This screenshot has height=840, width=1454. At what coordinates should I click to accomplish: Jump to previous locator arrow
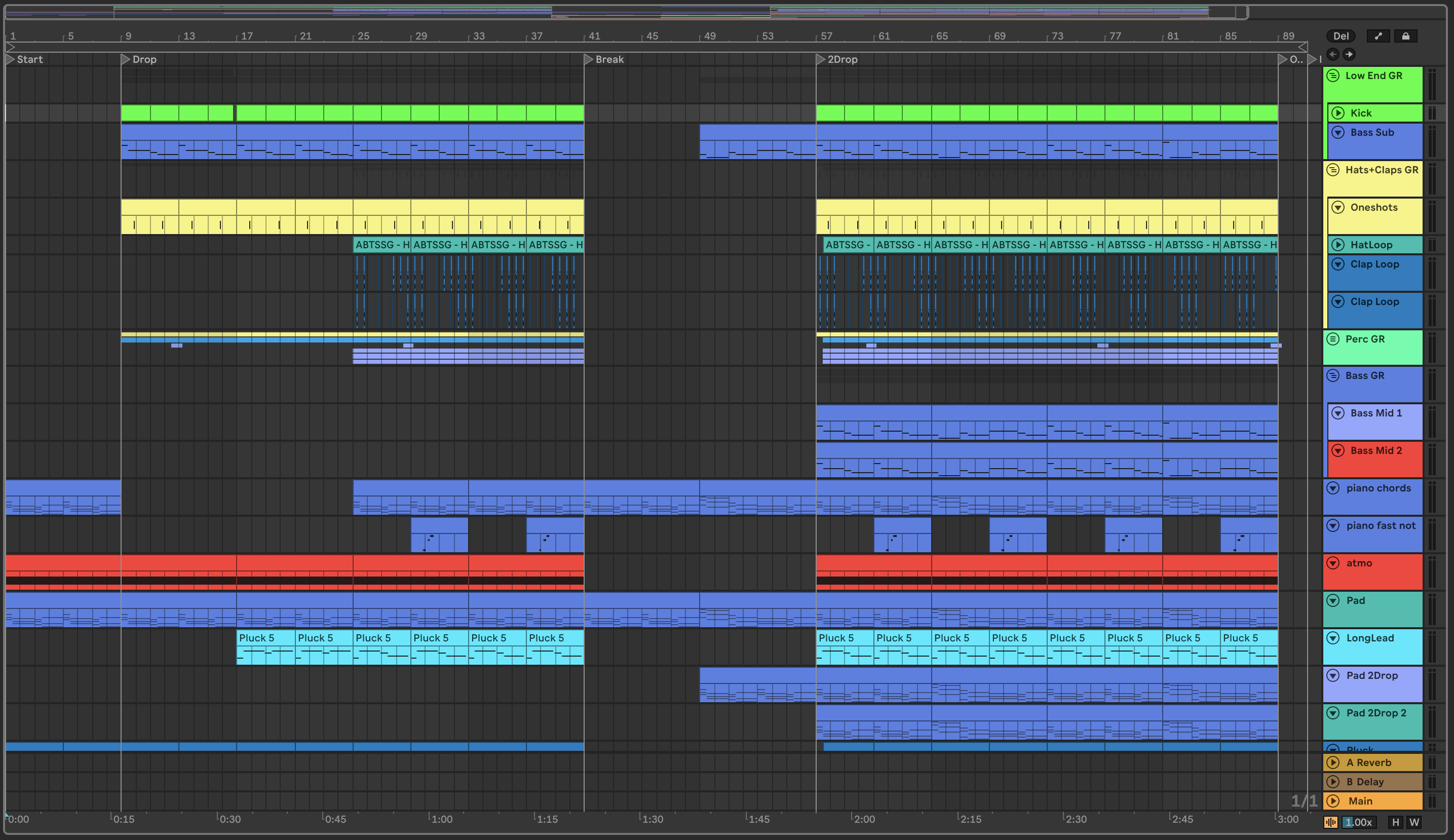(1333, 54)
